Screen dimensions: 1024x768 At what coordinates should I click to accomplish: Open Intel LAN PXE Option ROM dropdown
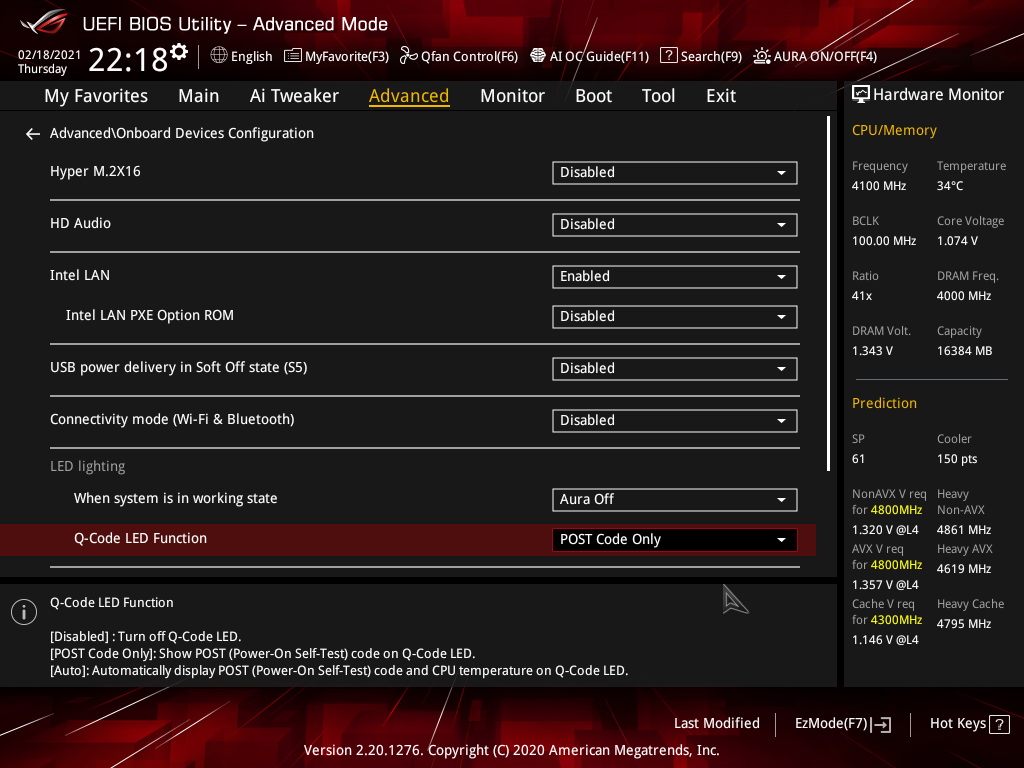pos(675,317)
